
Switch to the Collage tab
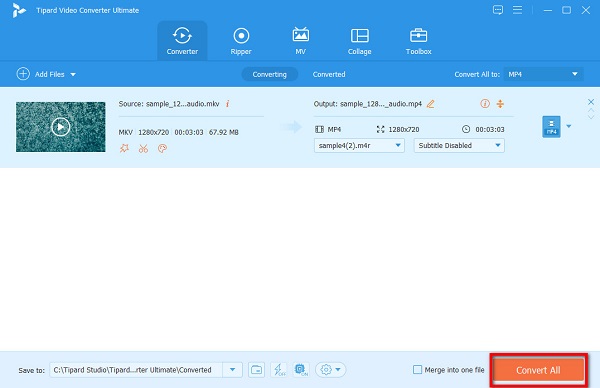360,41
